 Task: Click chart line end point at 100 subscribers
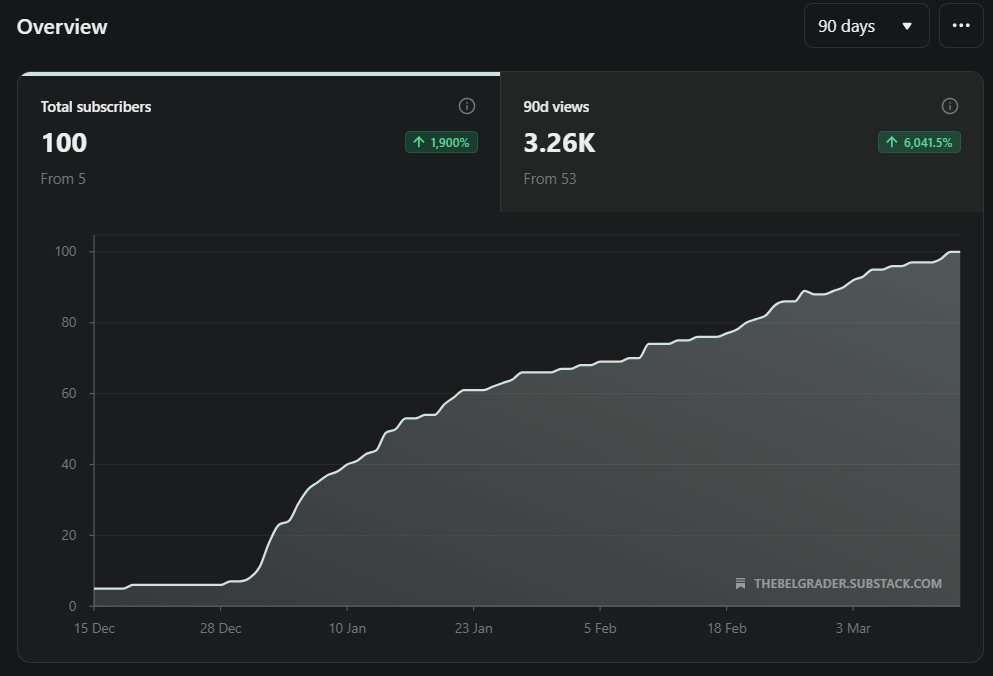pos(959,252)
